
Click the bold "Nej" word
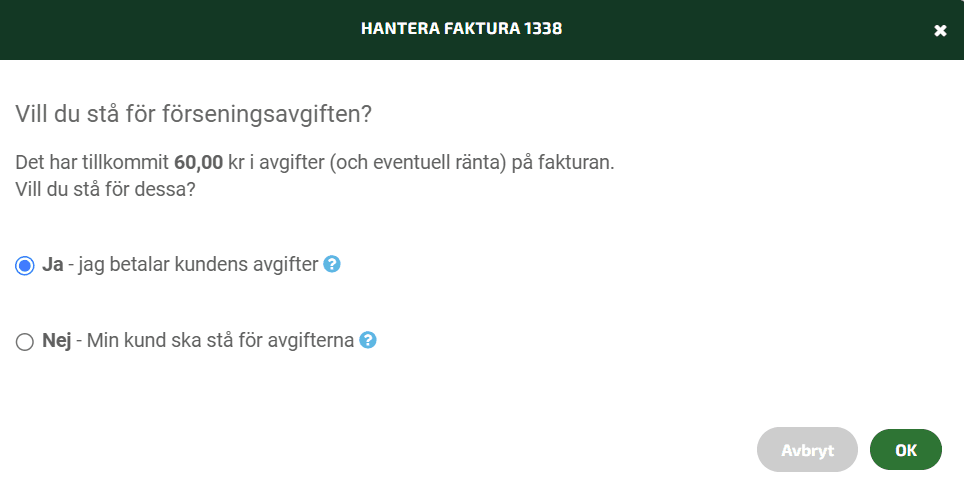tap(57, 341)
